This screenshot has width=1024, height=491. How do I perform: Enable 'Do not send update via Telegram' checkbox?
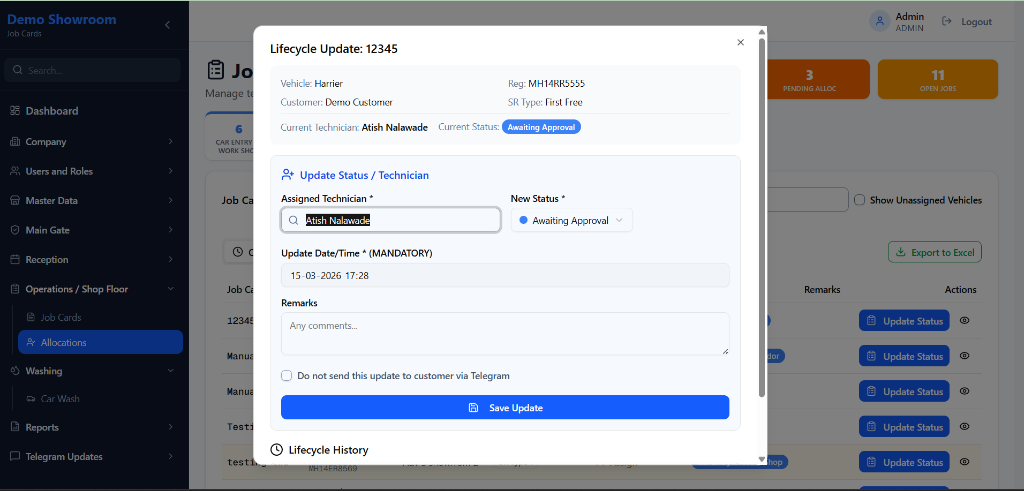(287, 376)
